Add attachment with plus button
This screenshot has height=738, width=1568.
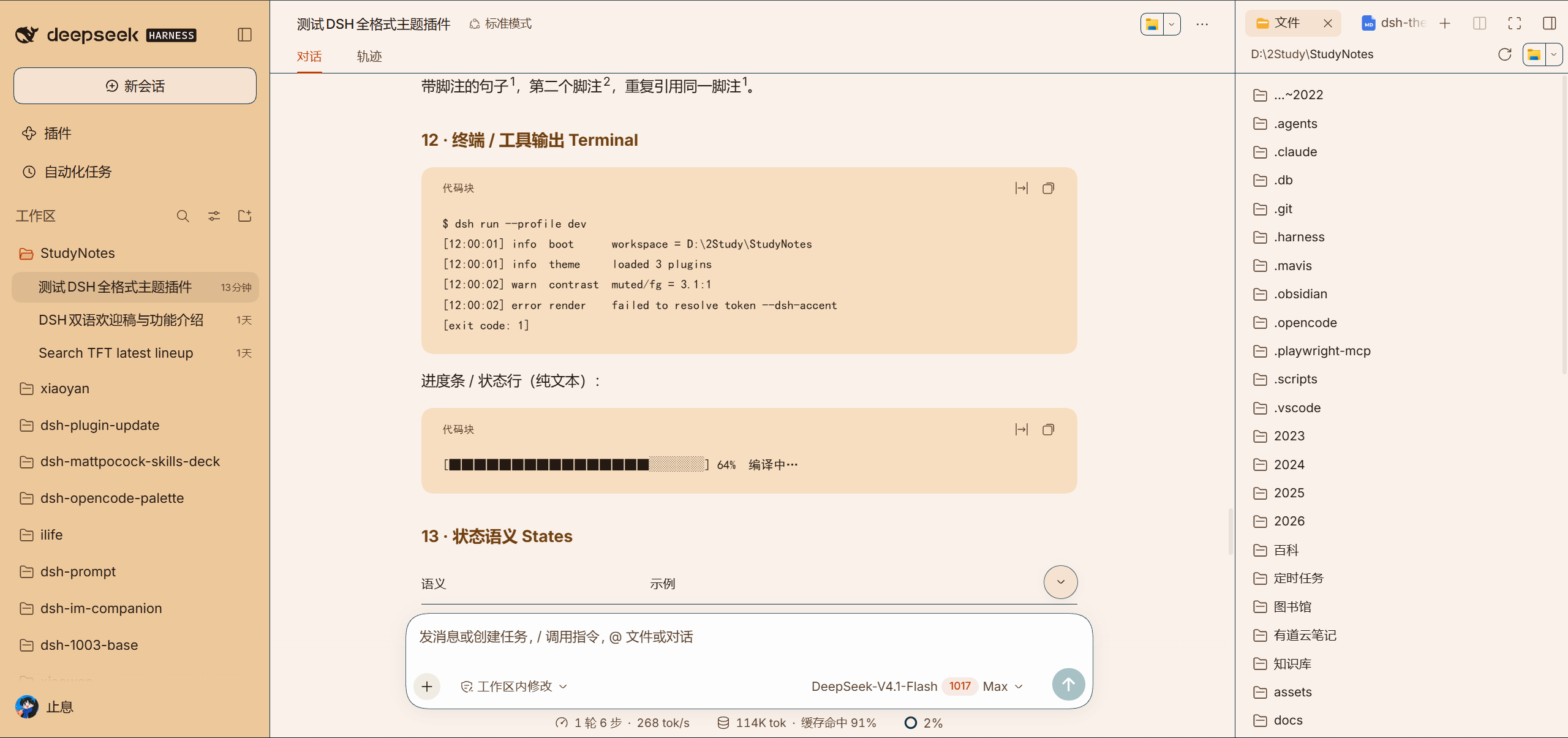[427, 687]
